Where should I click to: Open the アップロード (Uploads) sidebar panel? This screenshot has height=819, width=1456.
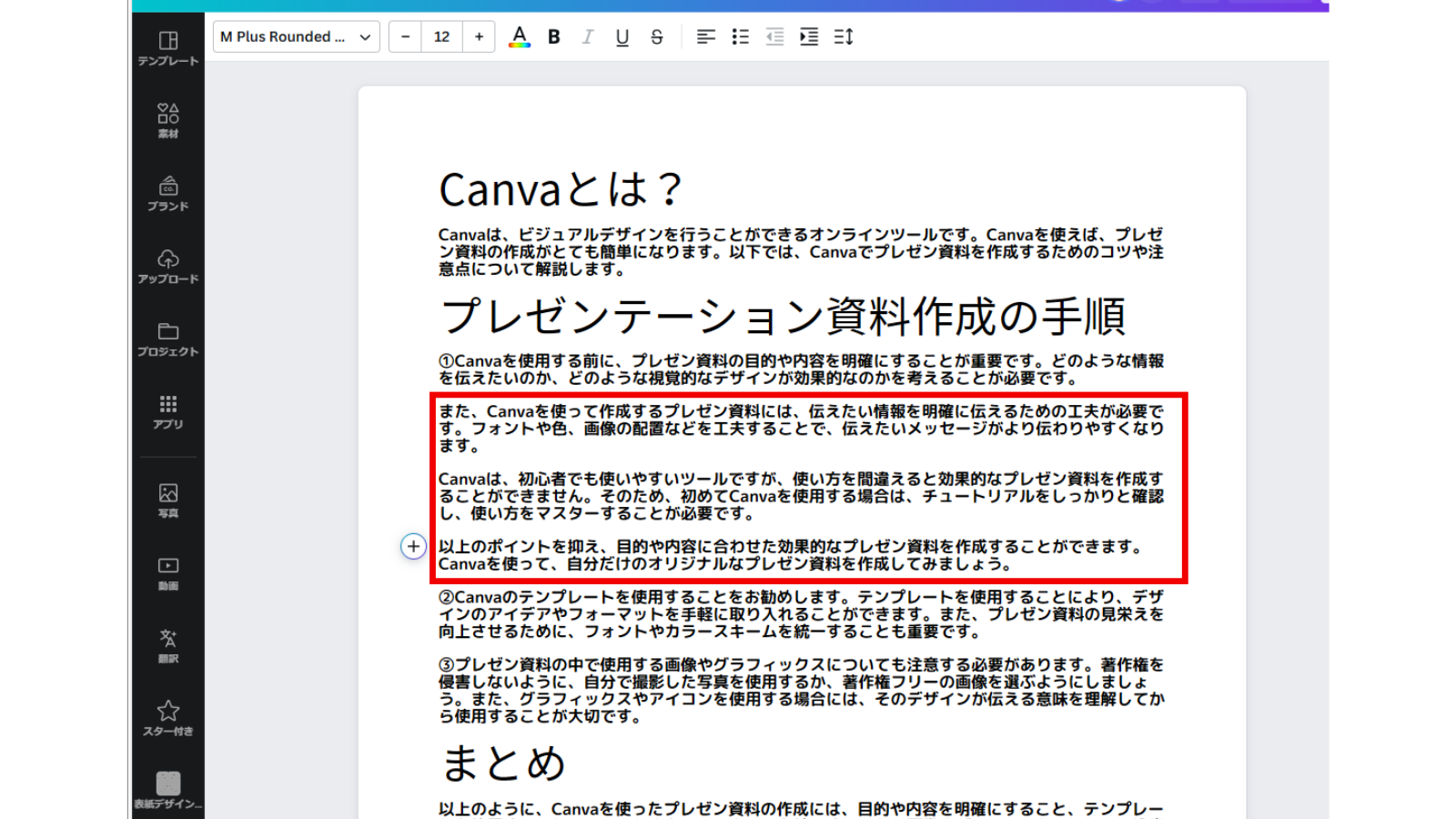(x=168, y=267)
